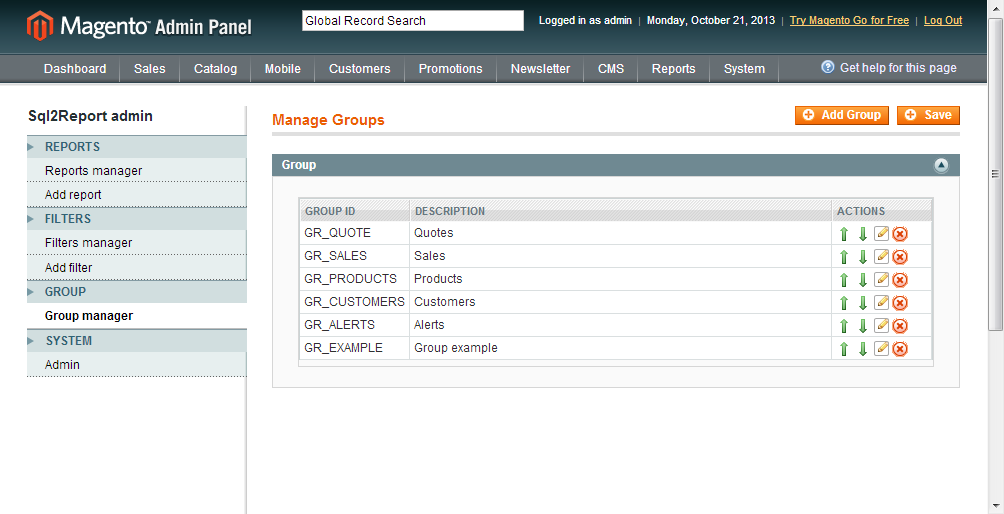Move GR_SALES group down
This screenshot has height=514, width=1004.
[x=862, y=257]
